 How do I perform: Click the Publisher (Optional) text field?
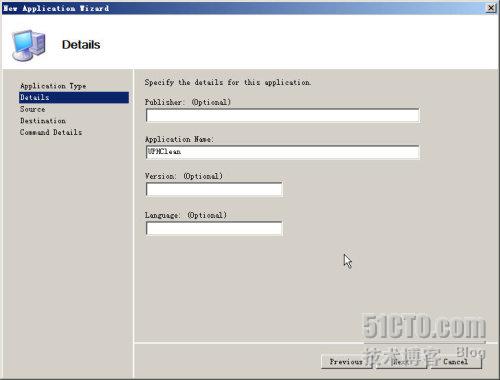pos(283,115)
